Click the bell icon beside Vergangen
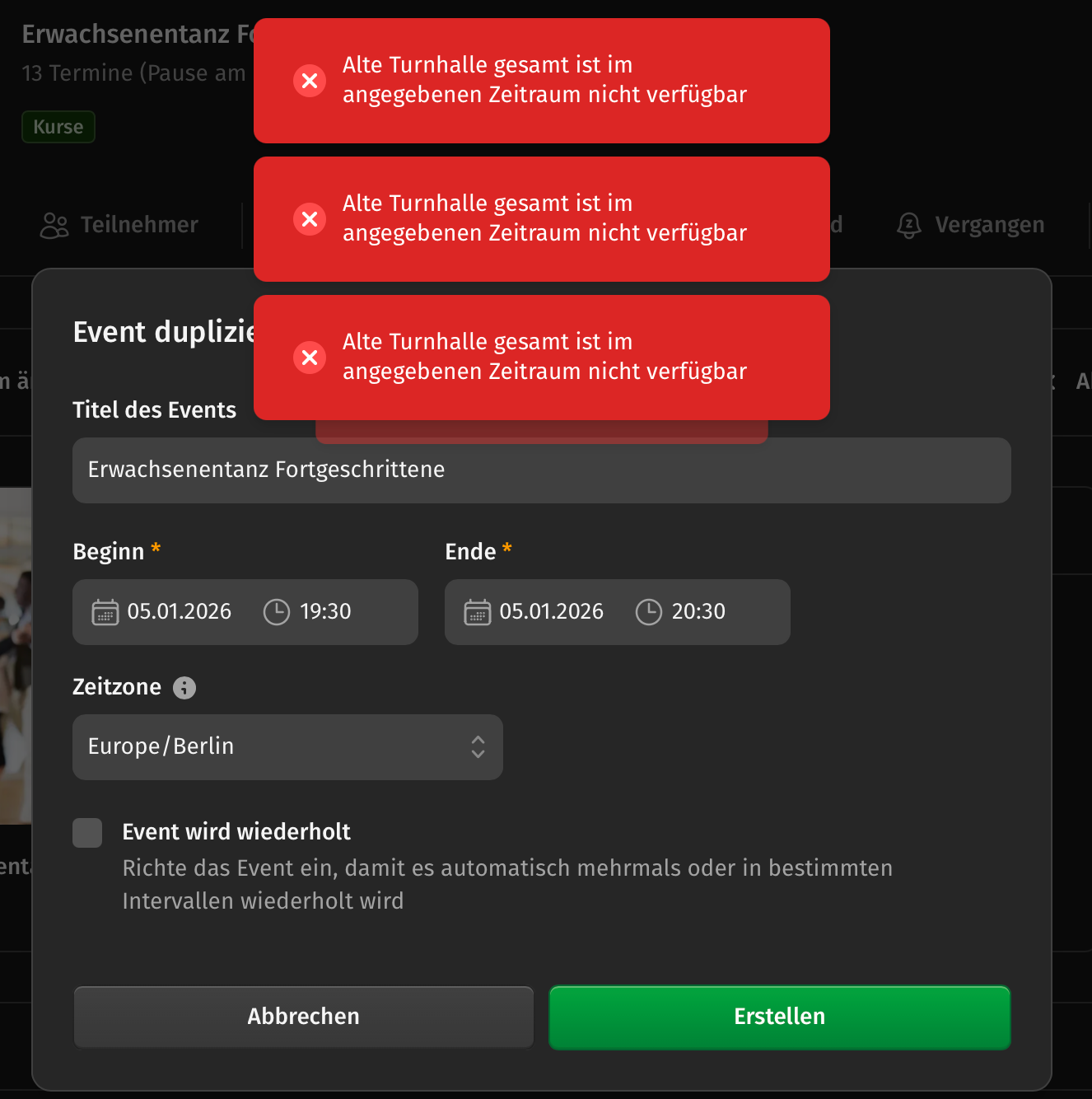 pos(909,225)
